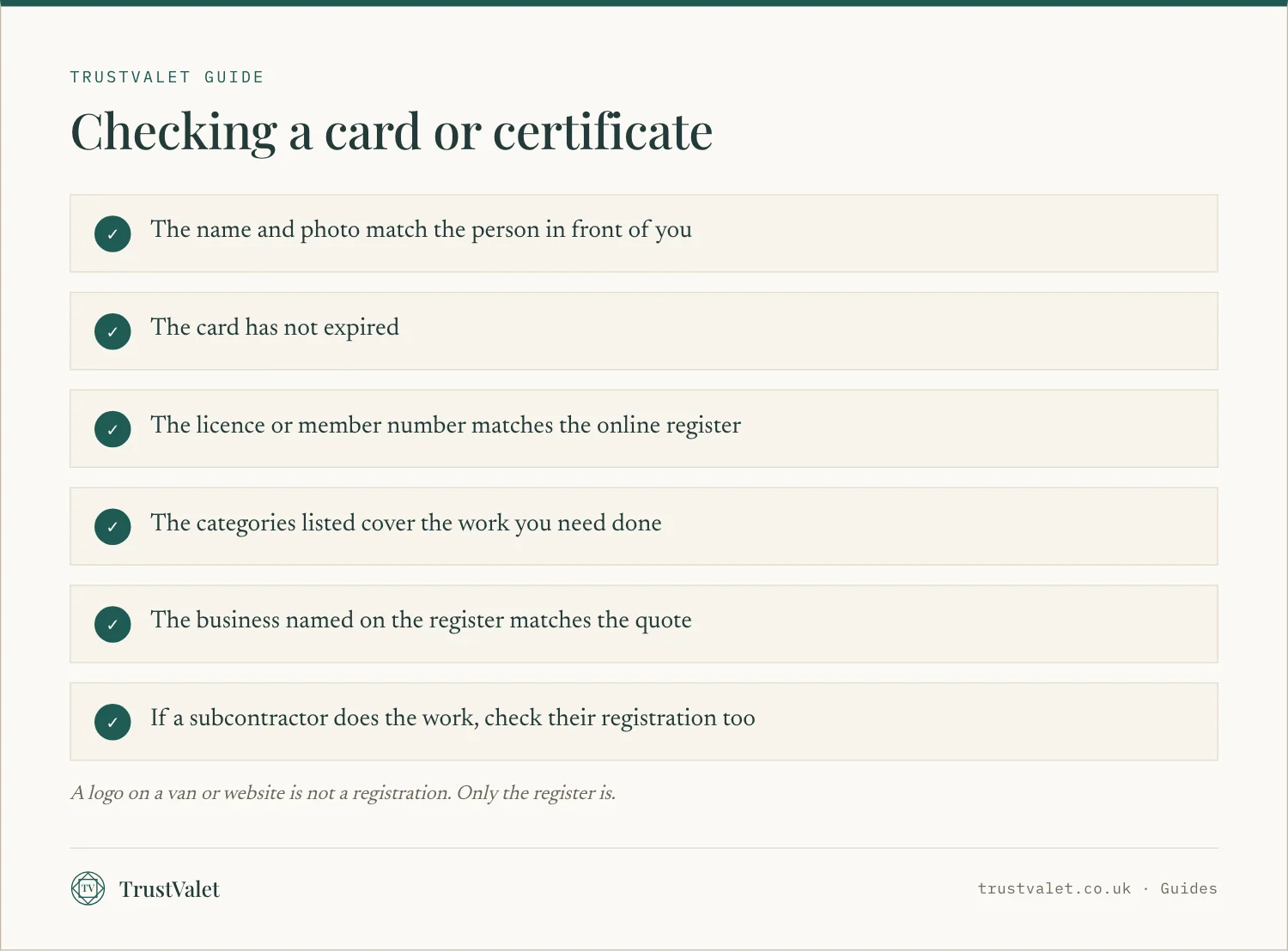The image size is (1288, 951).
Task: Open the trustvalet.co.uk footer link
Action: click(1054, 888)
